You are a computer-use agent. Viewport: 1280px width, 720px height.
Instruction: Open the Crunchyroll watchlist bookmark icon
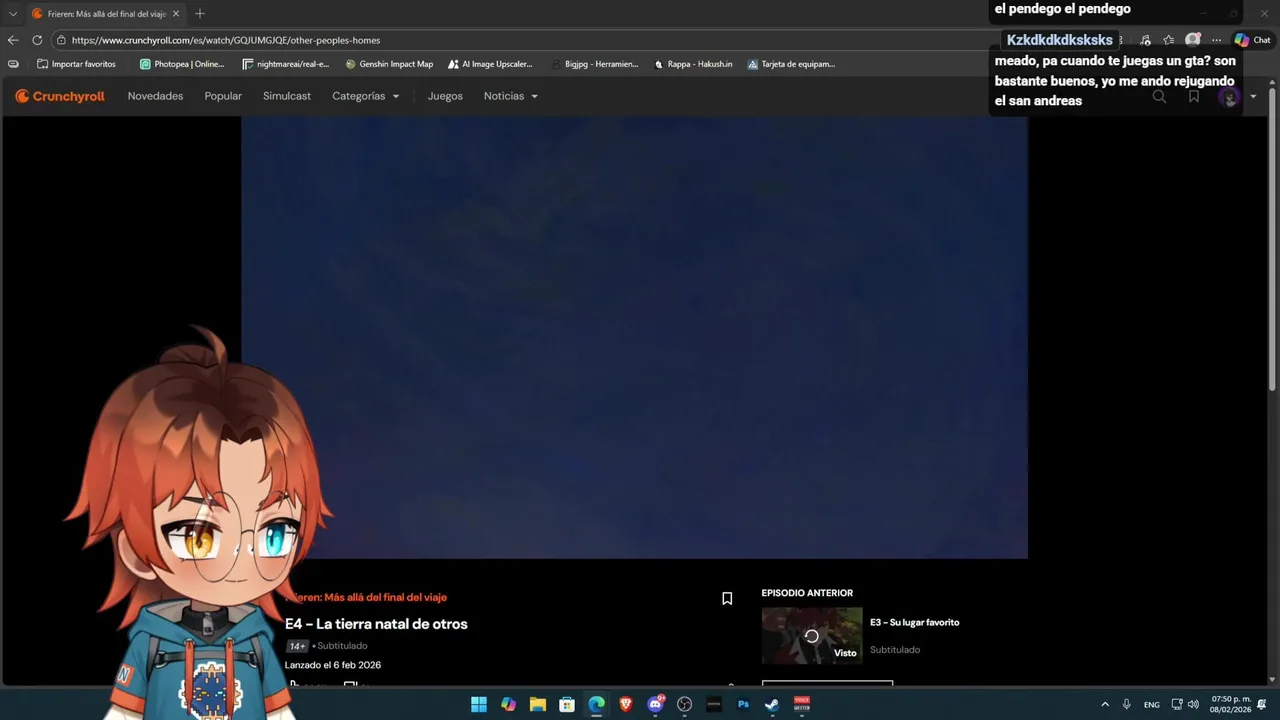tap(1194, 96)
